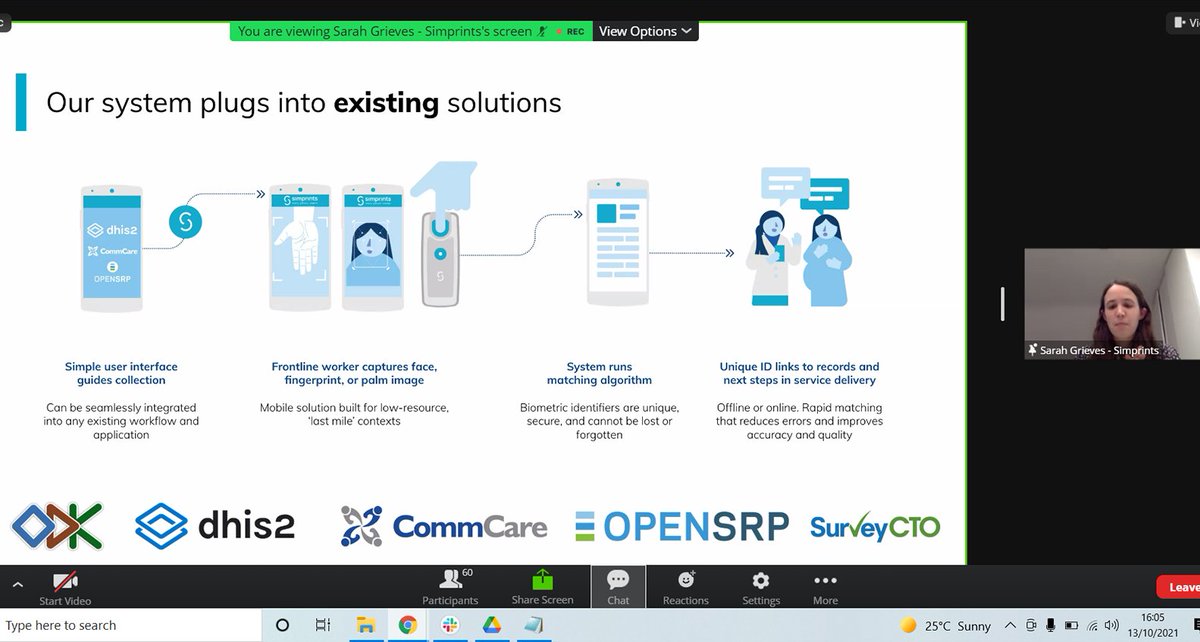Open the volume speaker tray icon
This screenshot has width=1200, height=642.
(1113, 626)
